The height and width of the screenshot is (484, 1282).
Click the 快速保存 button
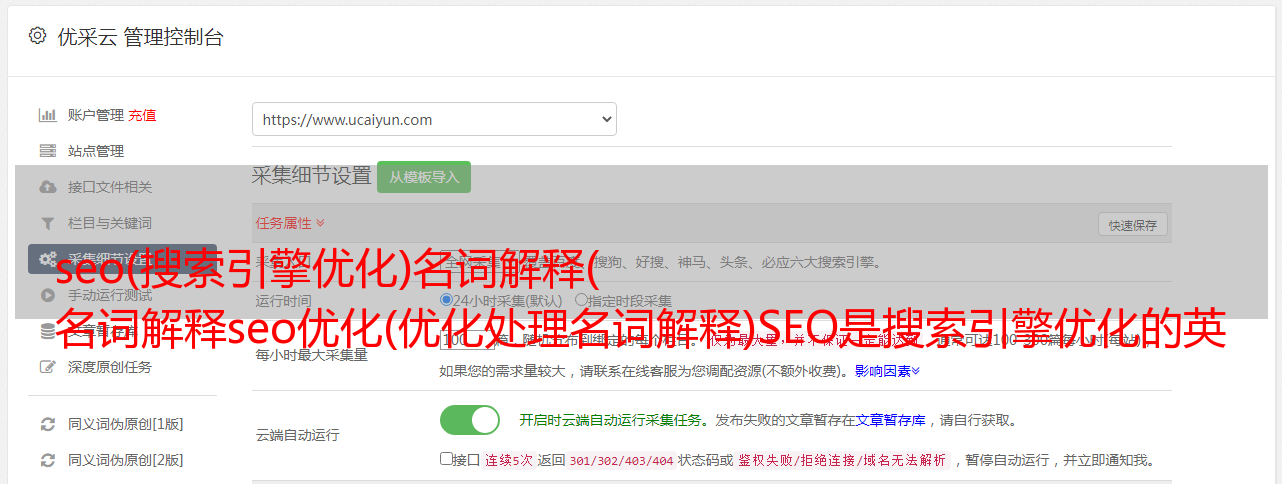[1133, 225]
